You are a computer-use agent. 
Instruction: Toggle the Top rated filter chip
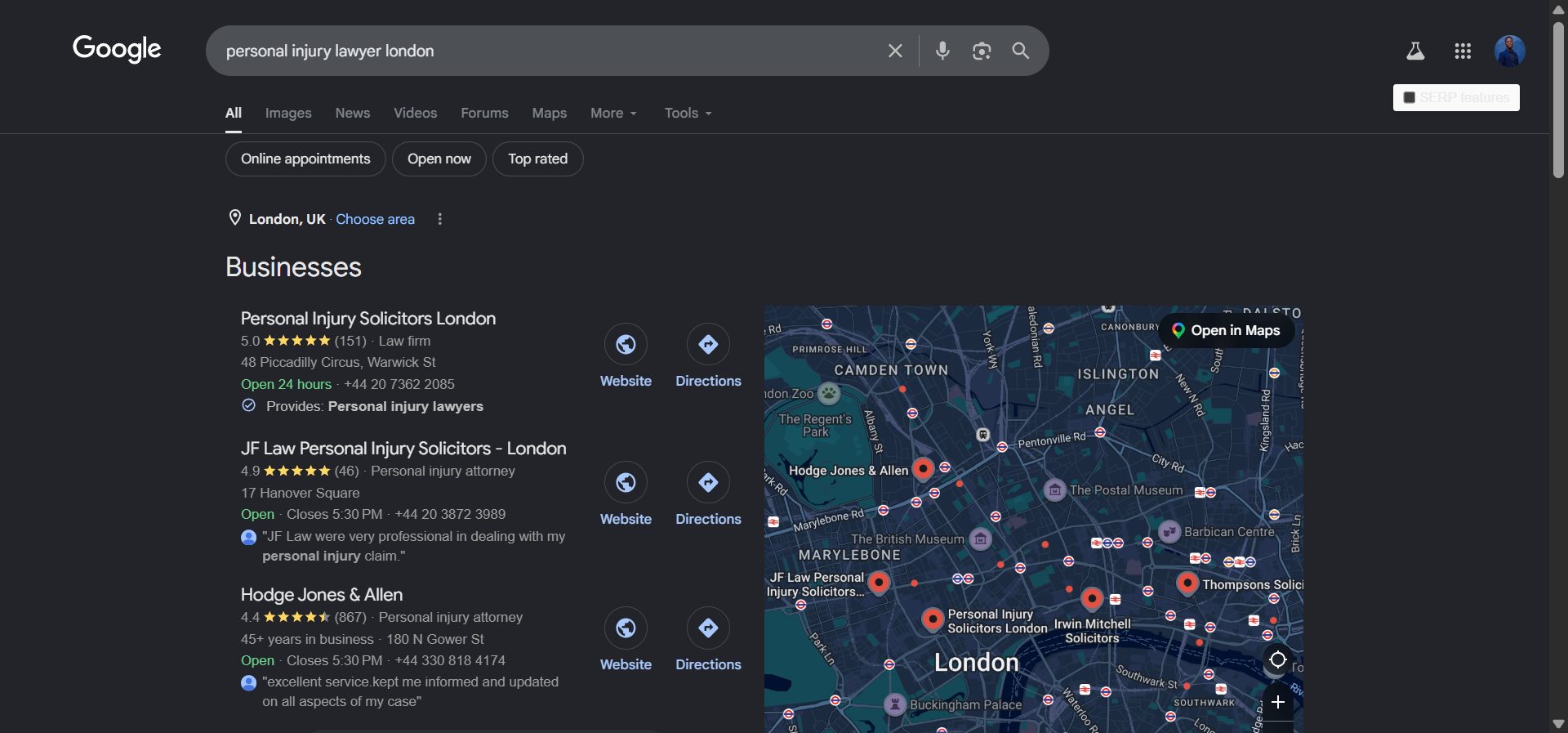click(x=537, y=159)
